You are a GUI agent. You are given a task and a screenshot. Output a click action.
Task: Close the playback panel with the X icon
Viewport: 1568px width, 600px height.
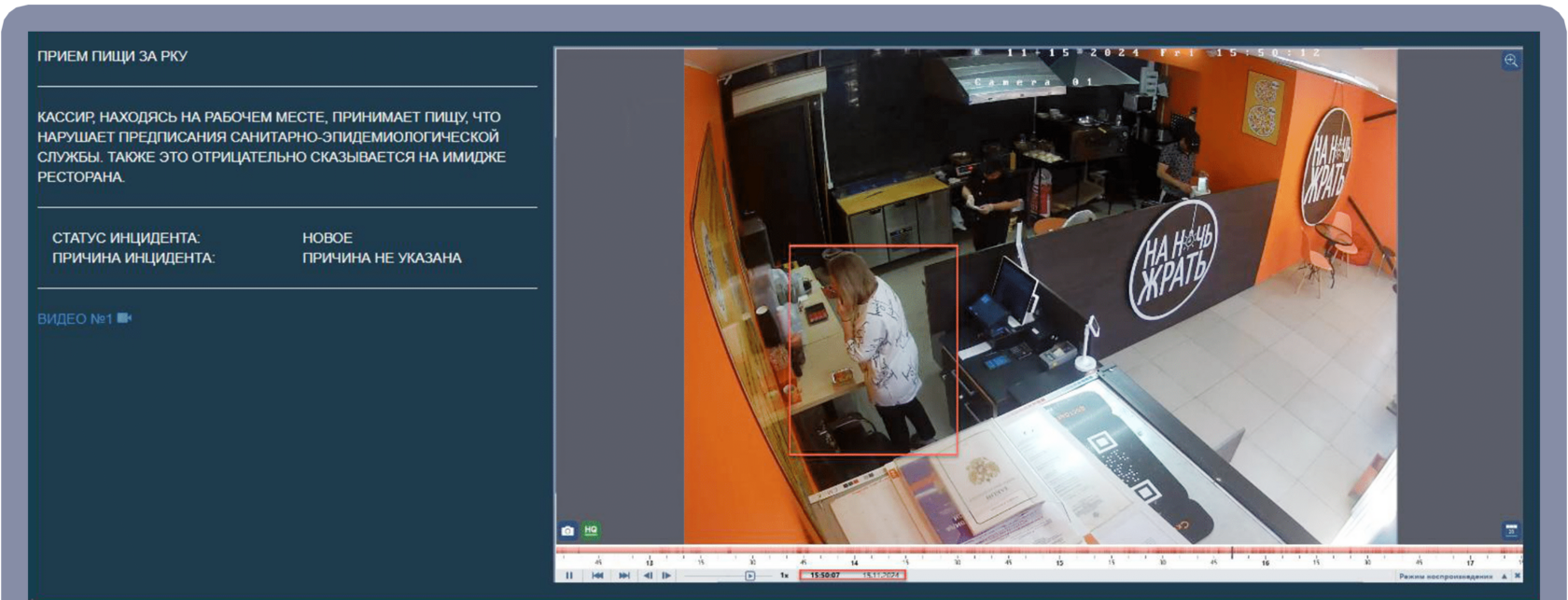[x=1518, y=576]
